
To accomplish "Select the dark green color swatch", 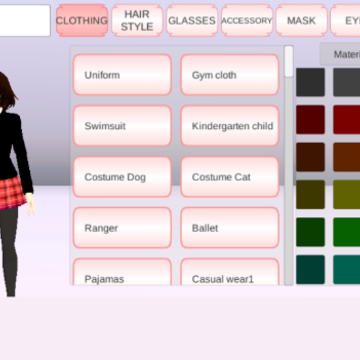I will coord(310,232).
